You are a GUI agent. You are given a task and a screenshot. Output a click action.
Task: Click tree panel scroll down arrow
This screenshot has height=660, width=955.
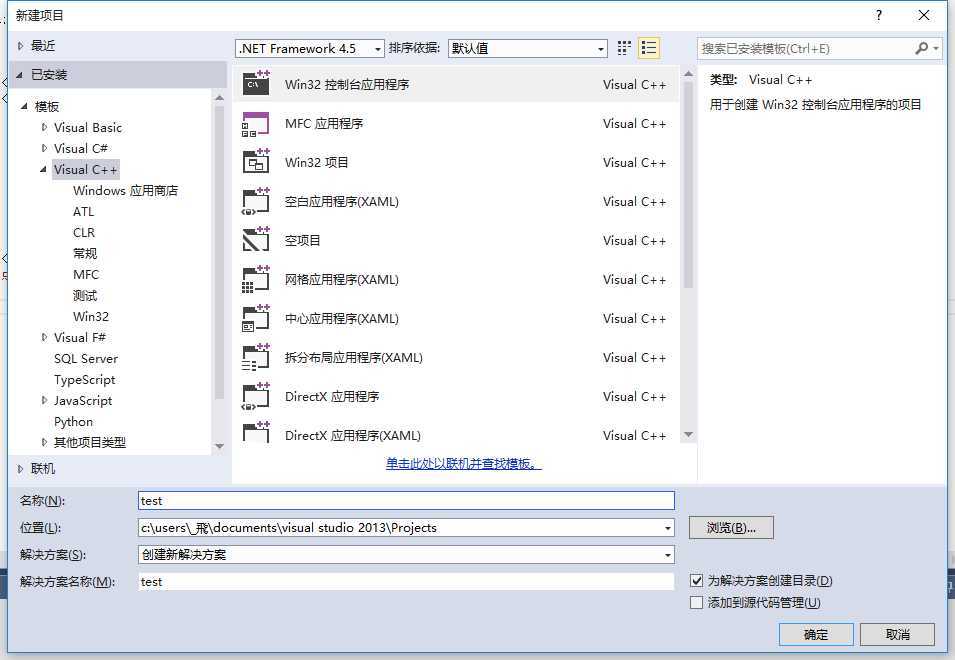[220, 446]
